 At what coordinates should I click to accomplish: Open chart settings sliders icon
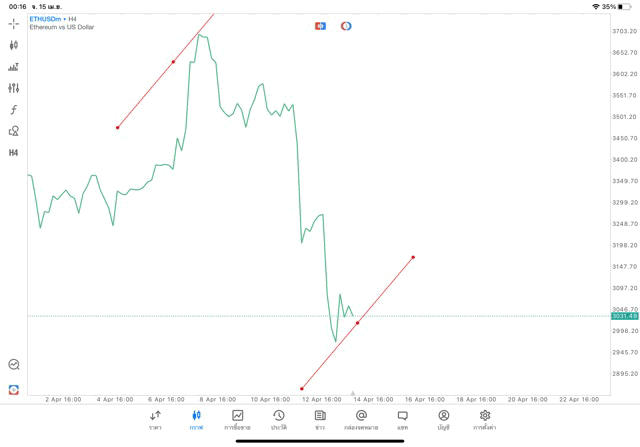tap(14, 88)
